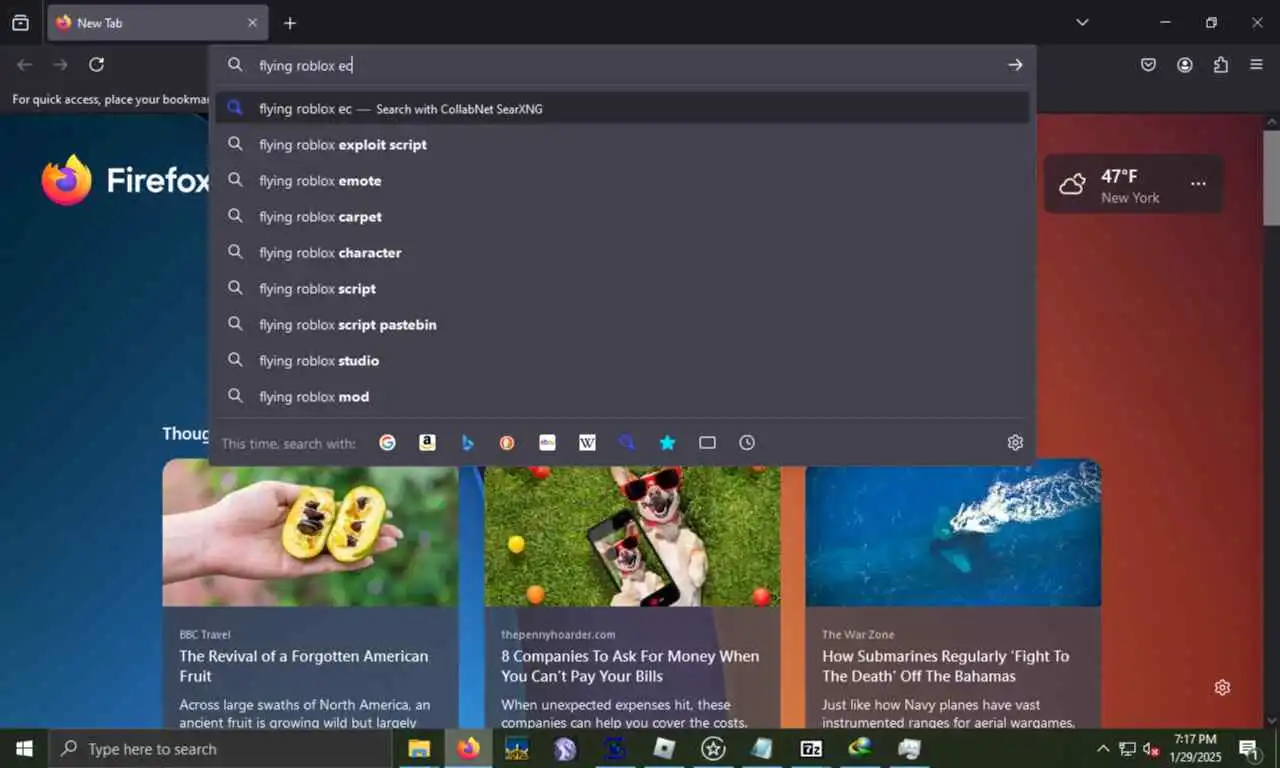Search with SearXNG one-off engine icon
Image resolution: width=1280 pixels, height=768 pixels.
pos(627,443)
